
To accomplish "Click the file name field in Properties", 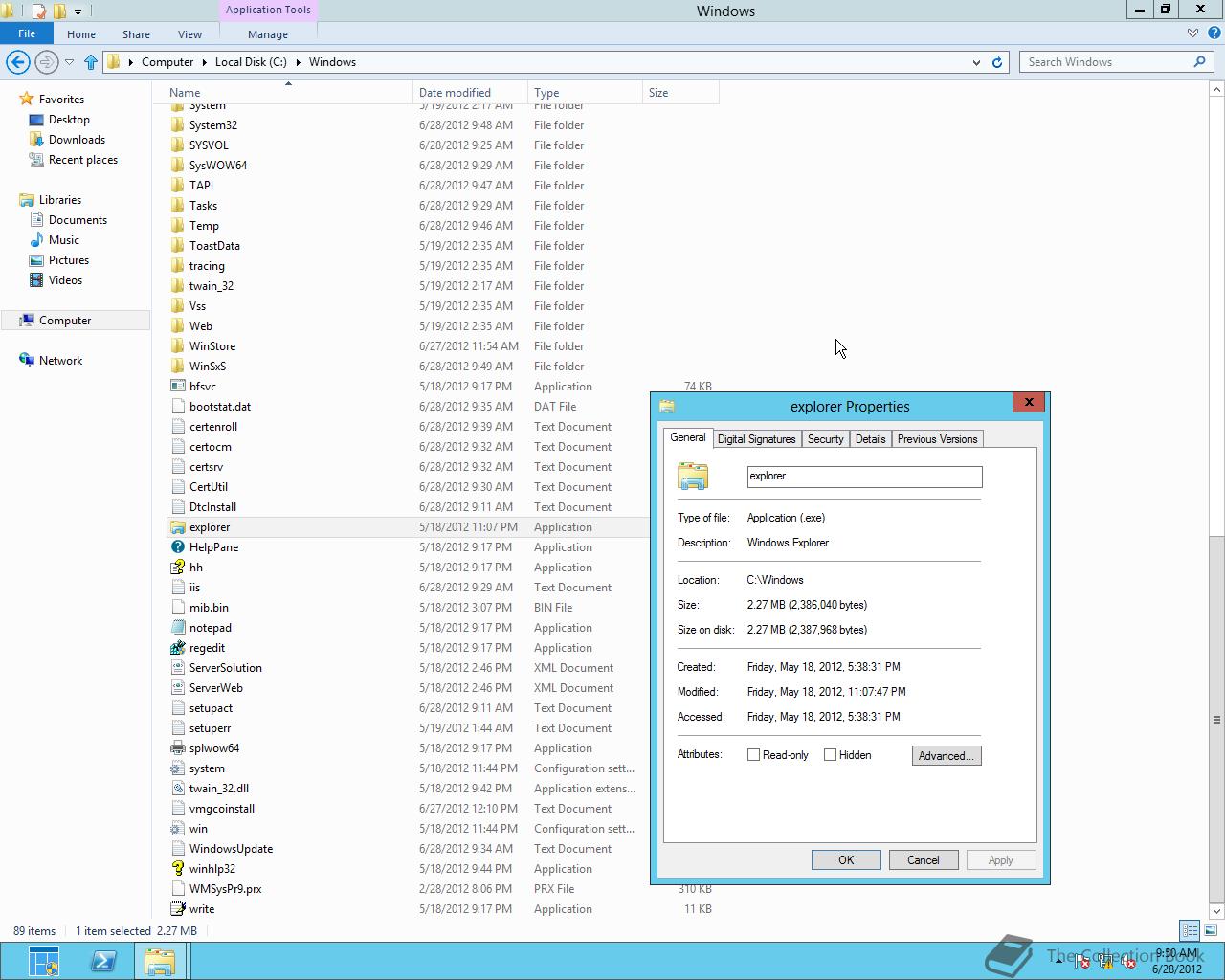I will coord(864,477).
